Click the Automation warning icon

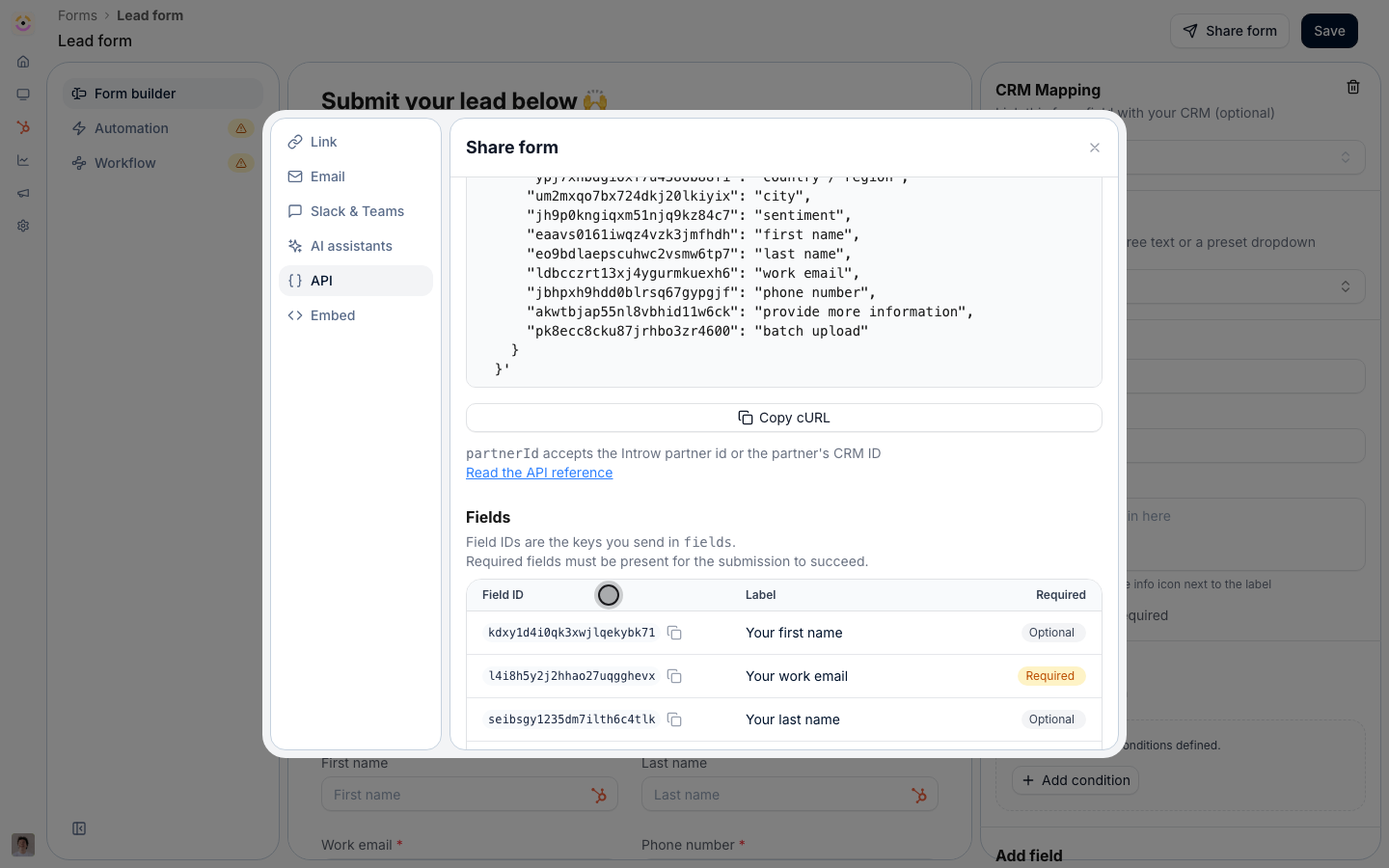(241, 128)
